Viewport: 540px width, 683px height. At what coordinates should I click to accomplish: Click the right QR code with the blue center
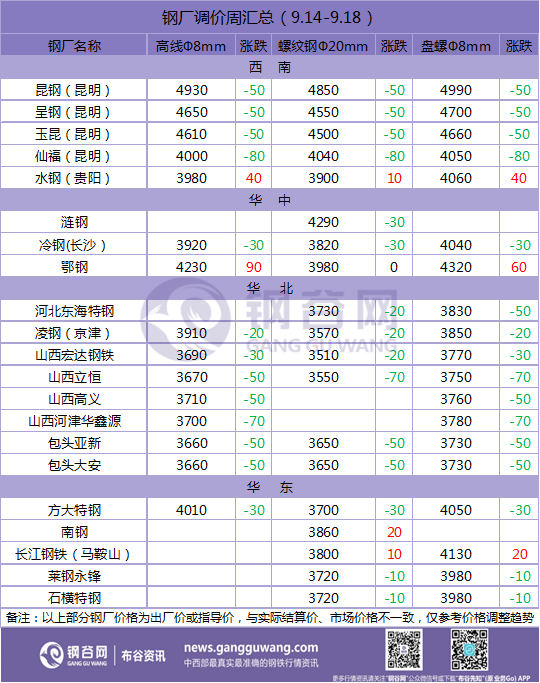(x=469, y=650)
